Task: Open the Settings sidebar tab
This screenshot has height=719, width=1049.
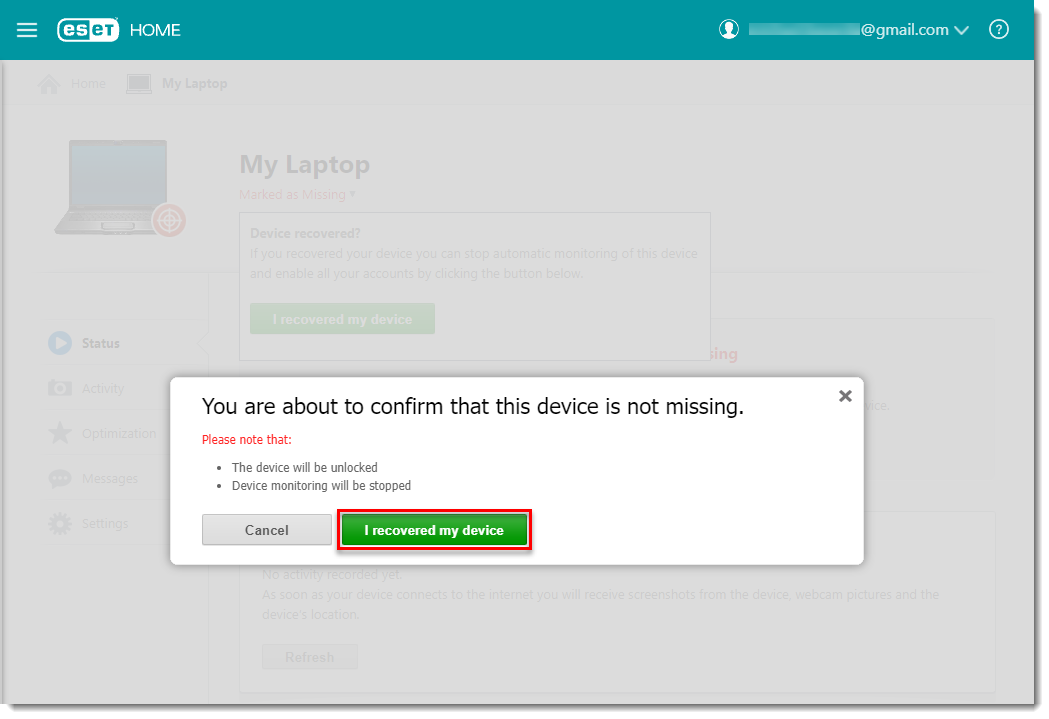Action: [105, 523]
